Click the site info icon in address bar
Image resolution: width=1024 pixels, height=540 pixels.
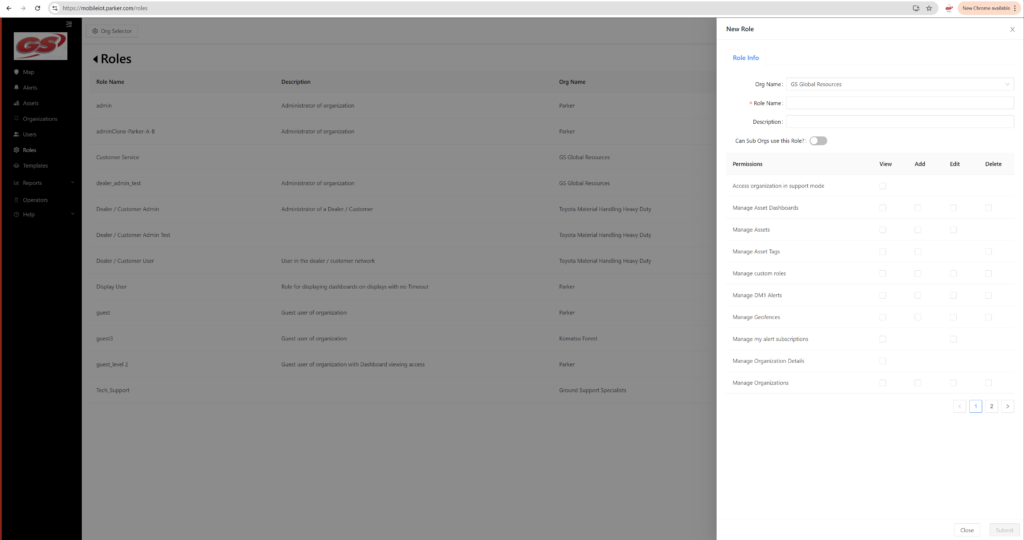pyautogui.click(x=56, y=8)
